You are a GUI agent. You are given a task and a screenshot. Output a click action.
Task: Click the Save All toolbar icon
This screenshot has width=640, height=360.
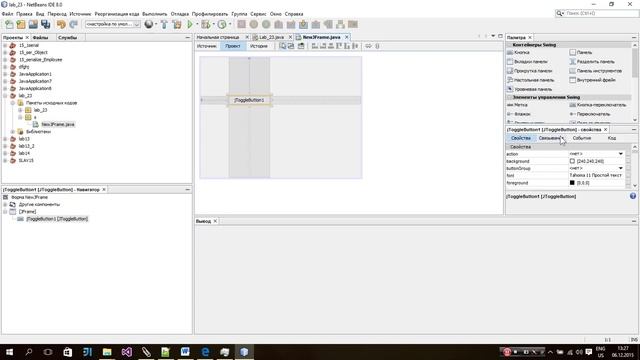pyautogui.click(x=45, y=24)
